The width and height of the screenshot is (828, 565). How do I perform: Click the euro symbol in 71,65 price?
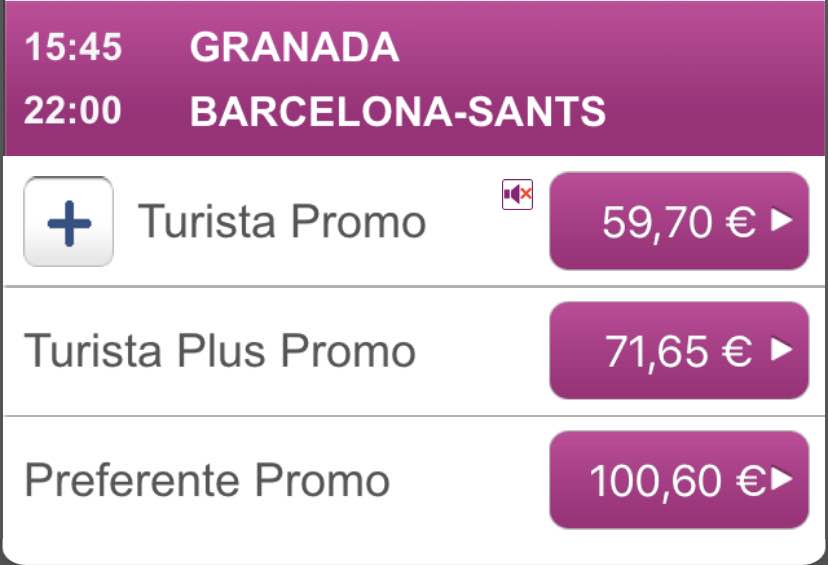[737, 351]
